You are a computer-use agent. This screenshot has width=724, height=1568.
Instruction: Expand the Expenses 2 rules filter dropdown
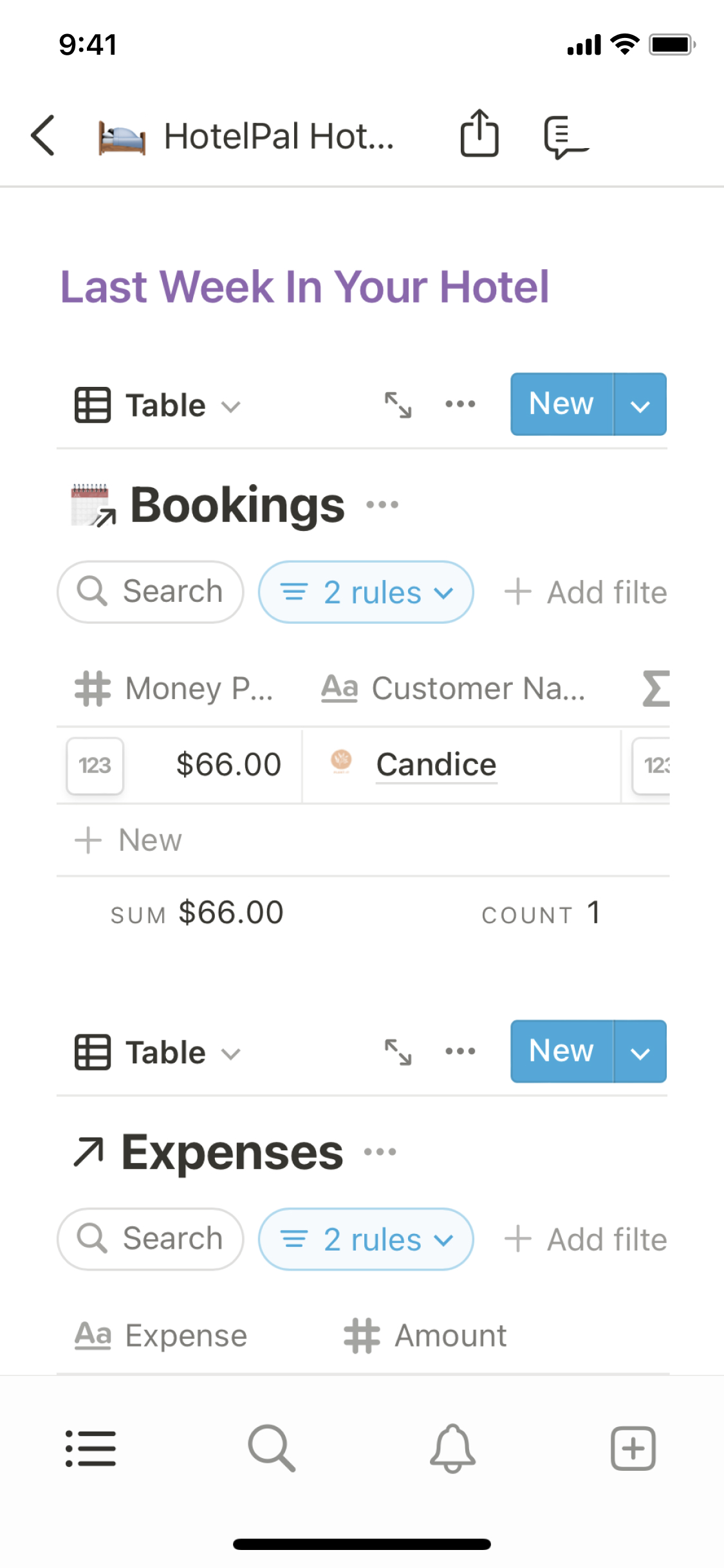(x=366, y=1239)
